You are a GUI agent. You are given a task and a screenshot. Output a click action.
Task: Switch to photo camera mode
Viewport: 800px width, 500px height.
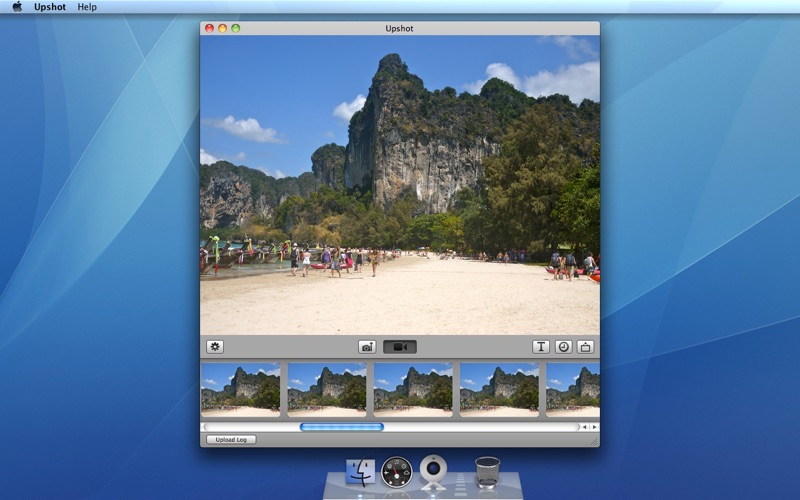click(x=367, y=347)
